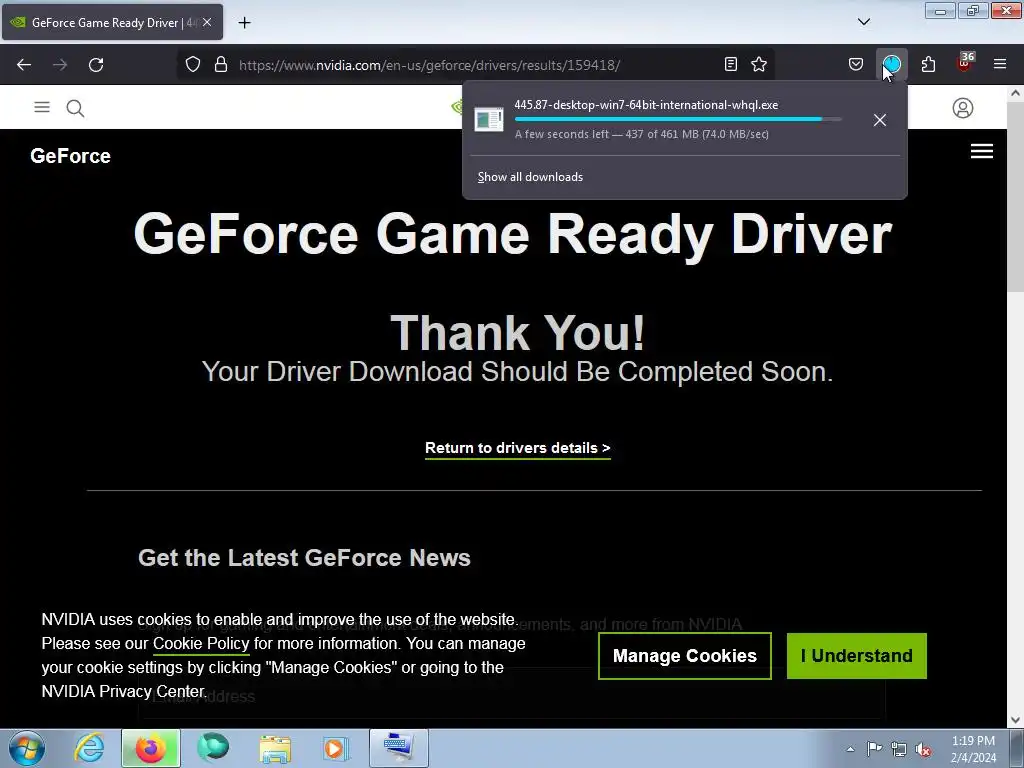Open the GeForce section menu icon
Viewport: 1024px width, 768px height.
pyautogui.click(x=982, y=152)
